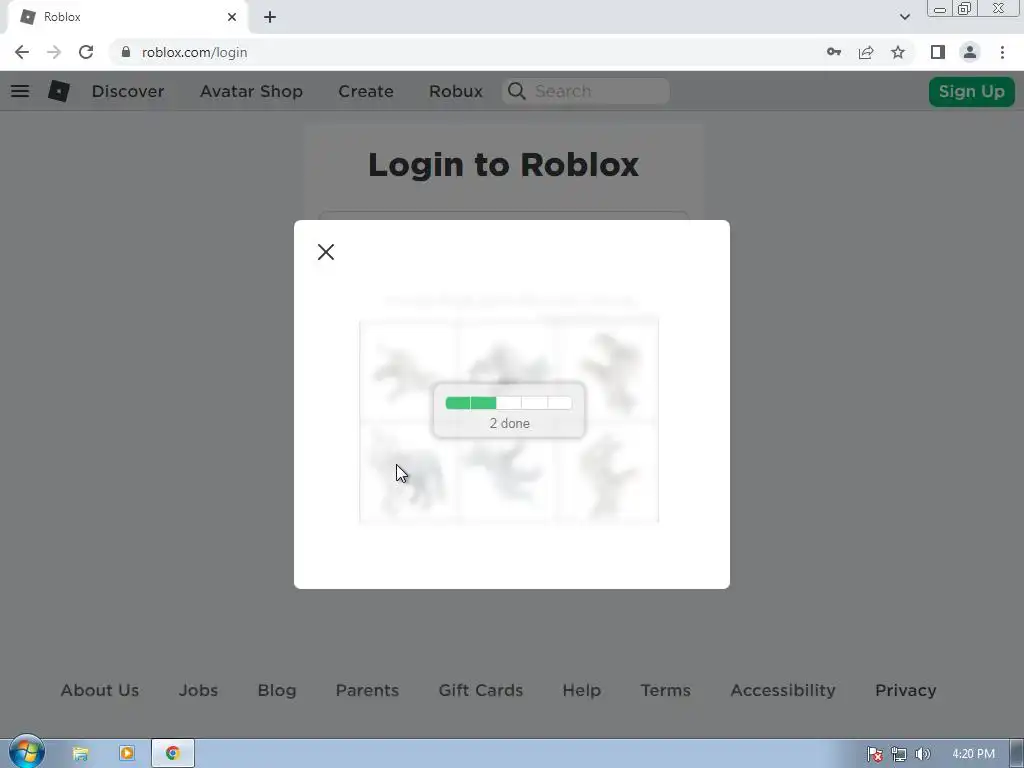The image size is (1024, 768).
Task: Click the Chrome taskbar icon
Action: point(172,754)
